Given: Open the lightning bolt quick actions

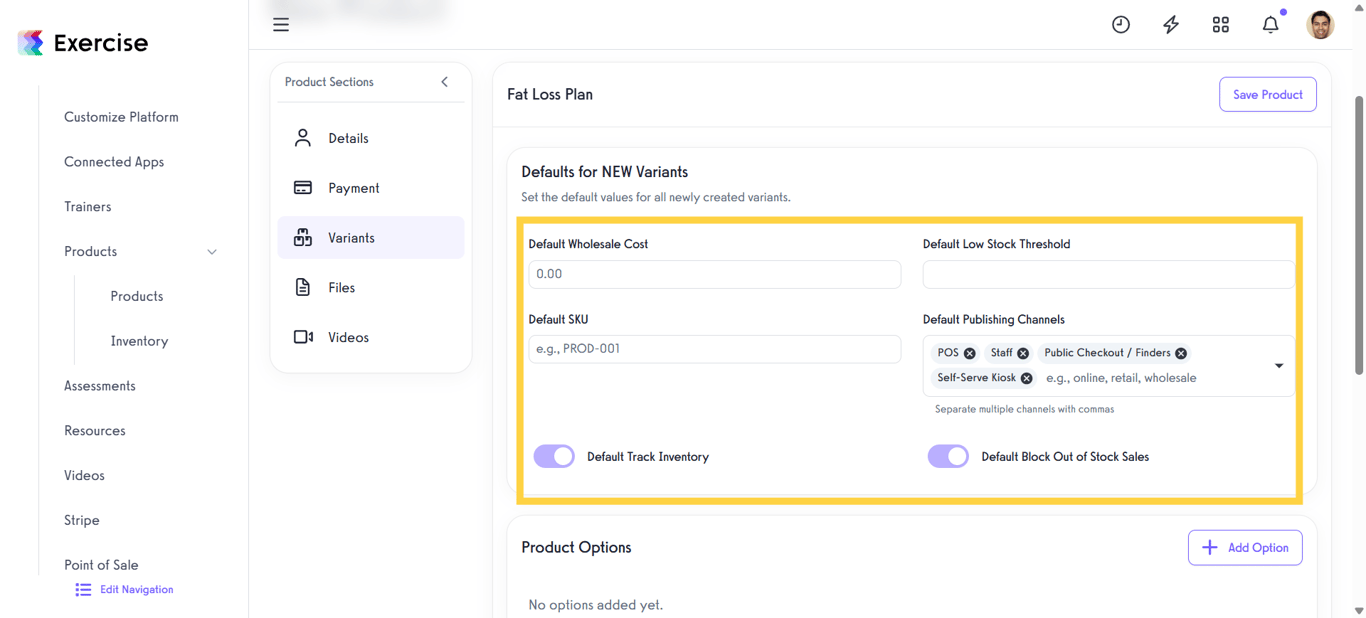Looking at the screenshot, I should tap(1171, 25).
